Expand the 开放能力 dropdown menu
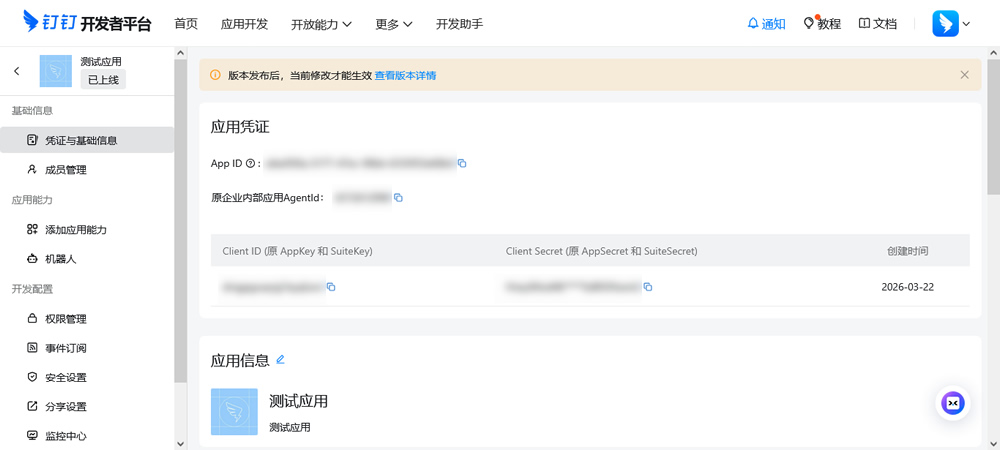 click(x=321, y=24)
